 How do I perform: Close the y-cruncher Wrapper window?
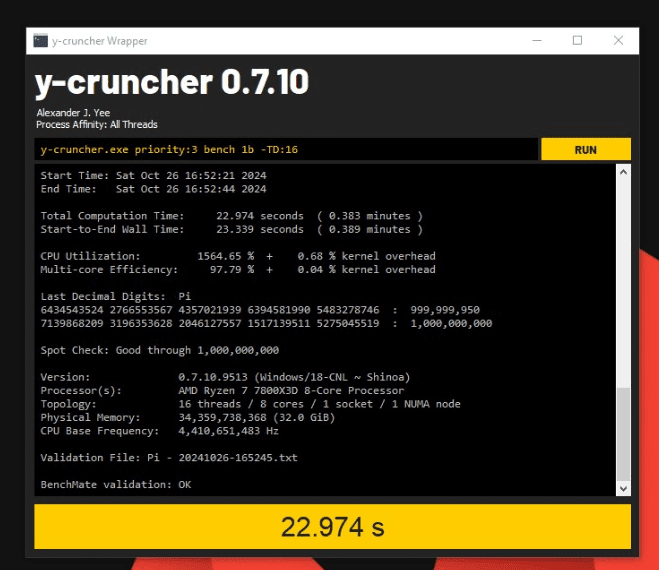618,40
